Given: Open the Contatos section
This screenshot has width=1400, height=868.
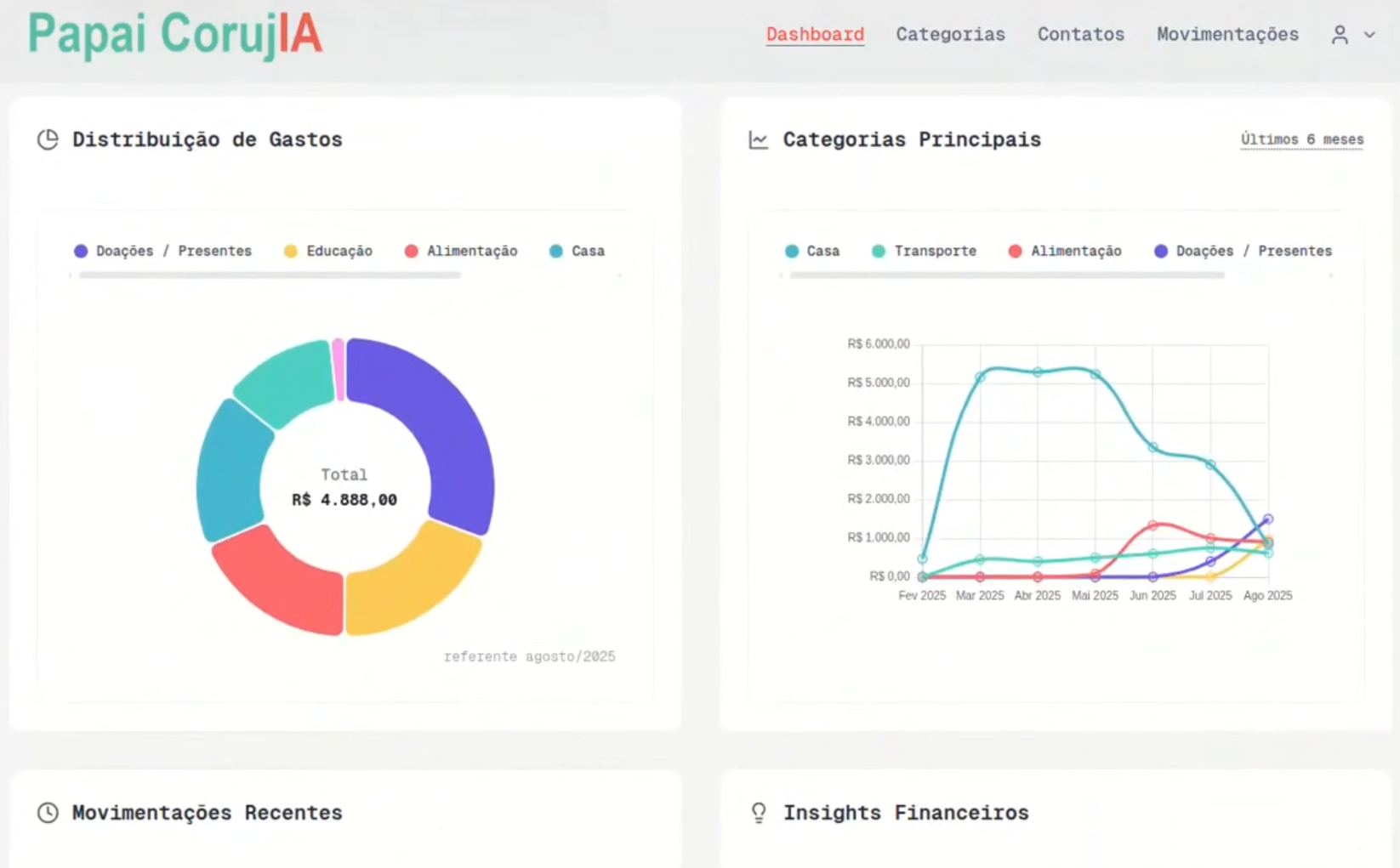Looking at the screenshot, I should click(x=1080, y=35).
